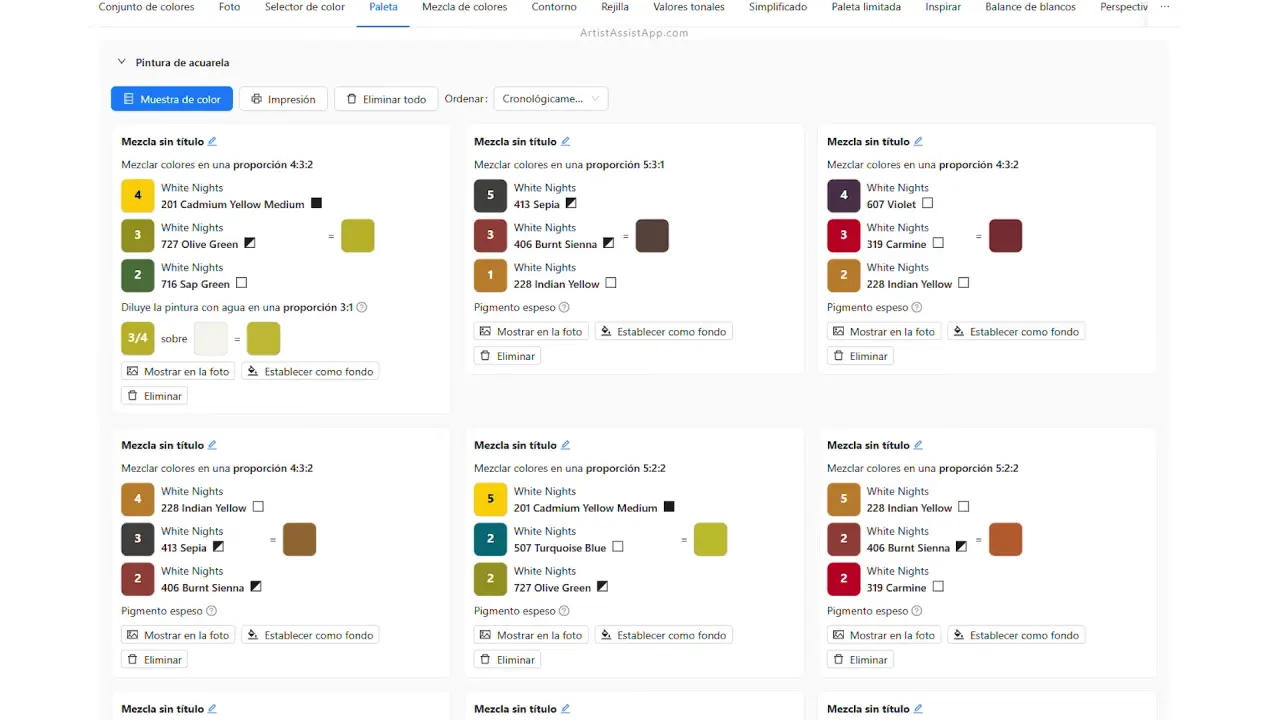Switch to the Mezcla de colores tab
The height and width of the screenshot is (720, 1280).
pyautogui.click(x=464, y=7)
